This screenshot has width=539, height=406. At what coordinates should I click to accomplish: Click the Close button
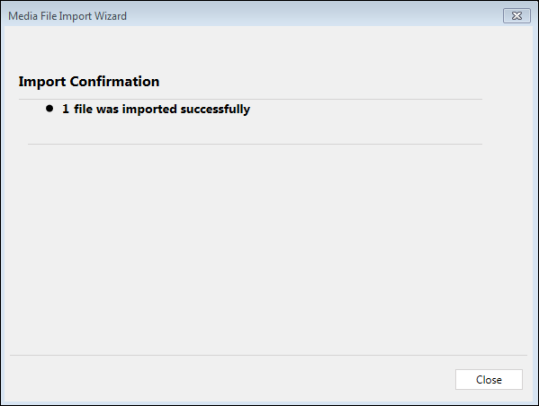click(x=488, y=380)
